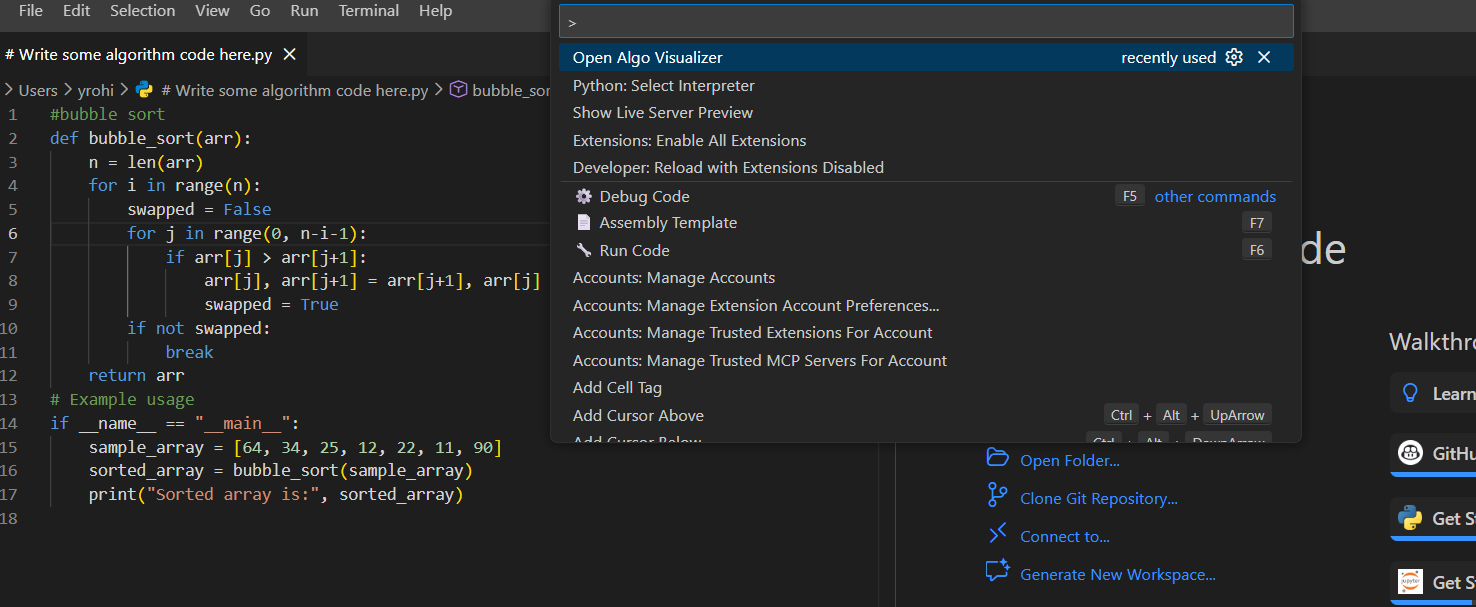Image resolution: width=1476 pixels, height=607 pixels.
Task: Choose Manage Trusted MCP Servers For Account
Action: (x=926, y=361)
